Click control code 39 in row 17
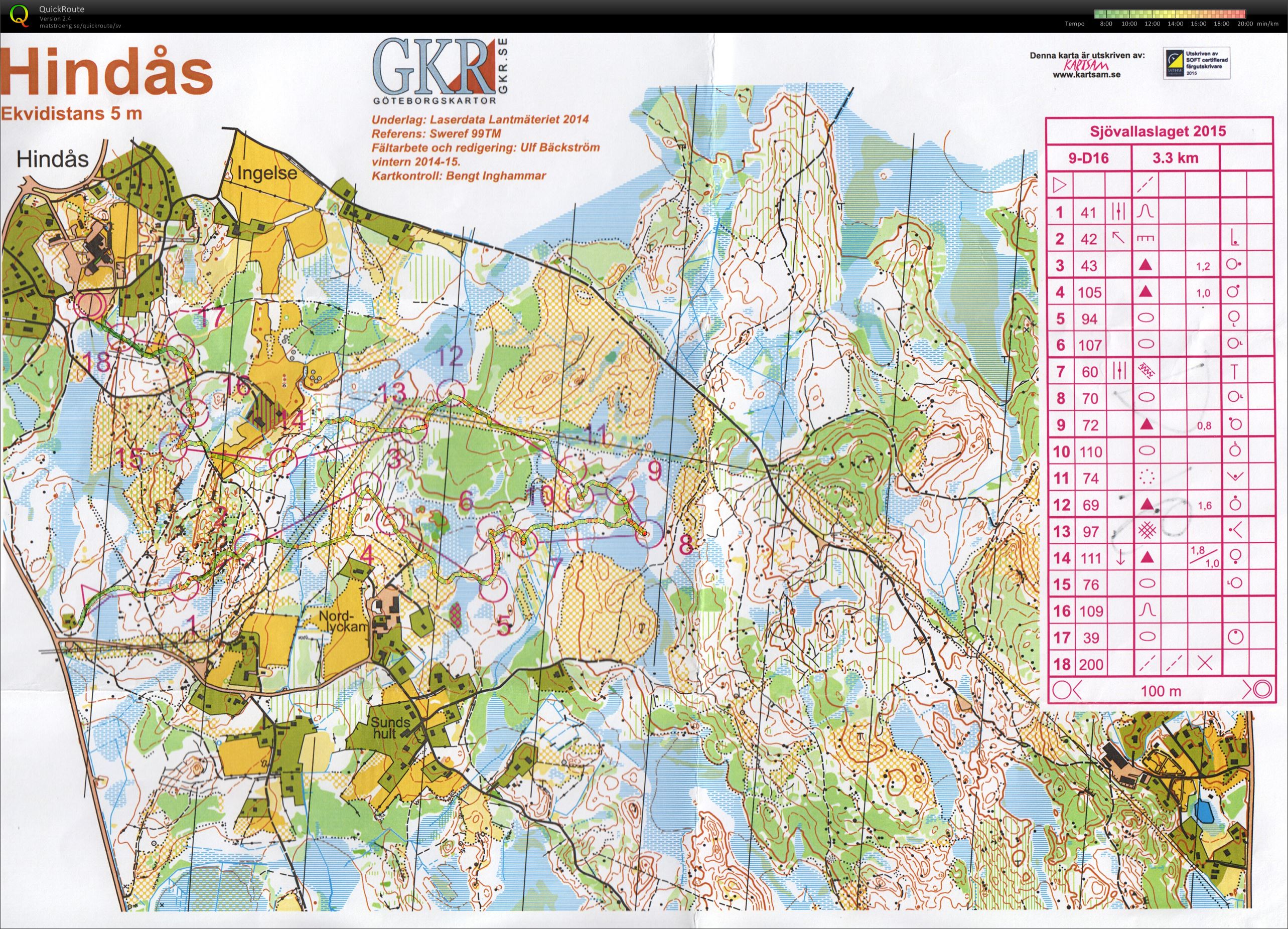Screen dimensions: 1288x929 tap(1091, 638)
